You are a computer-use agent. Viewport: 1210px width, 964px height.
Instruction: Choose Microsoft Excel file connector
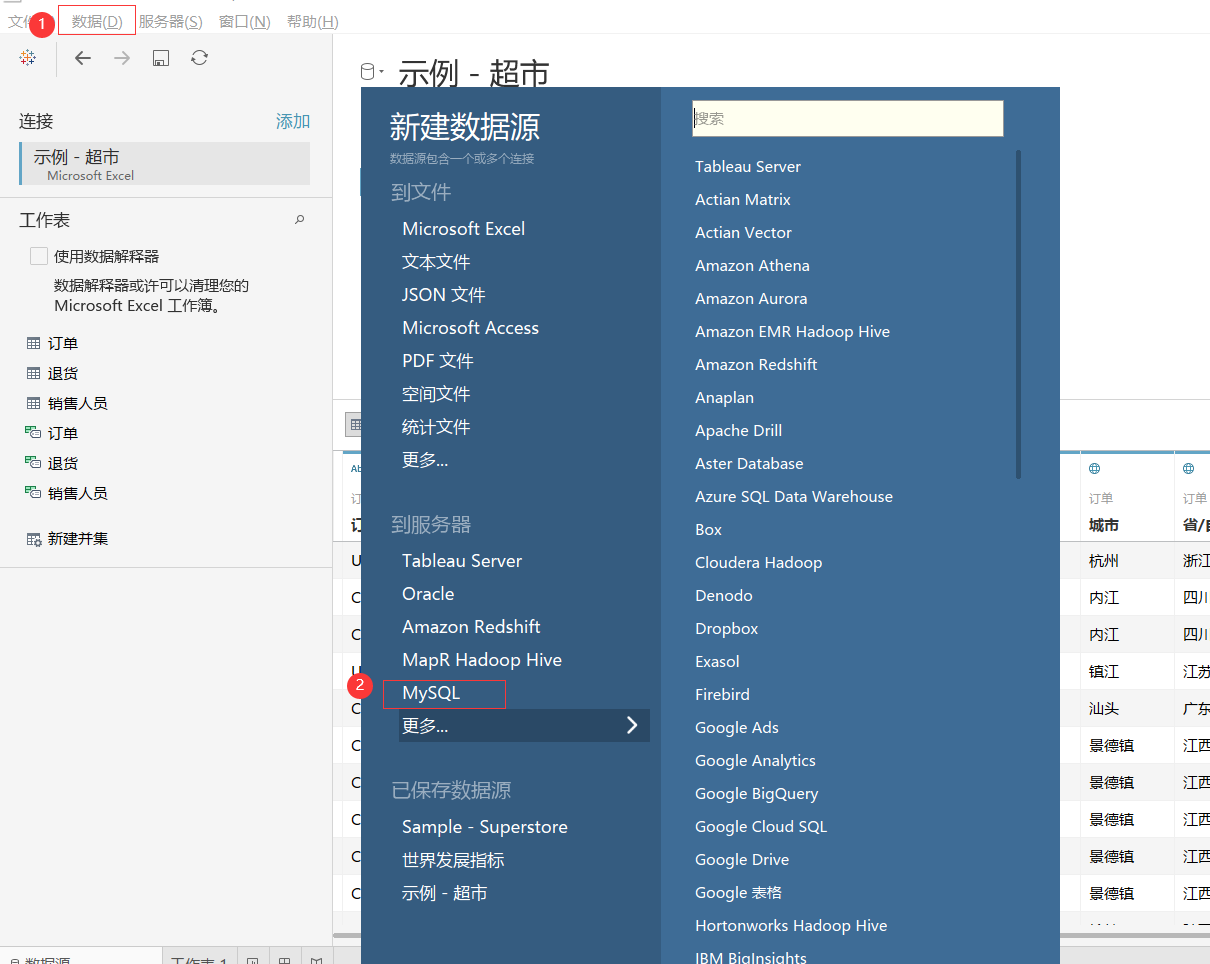tap(463, 228)
